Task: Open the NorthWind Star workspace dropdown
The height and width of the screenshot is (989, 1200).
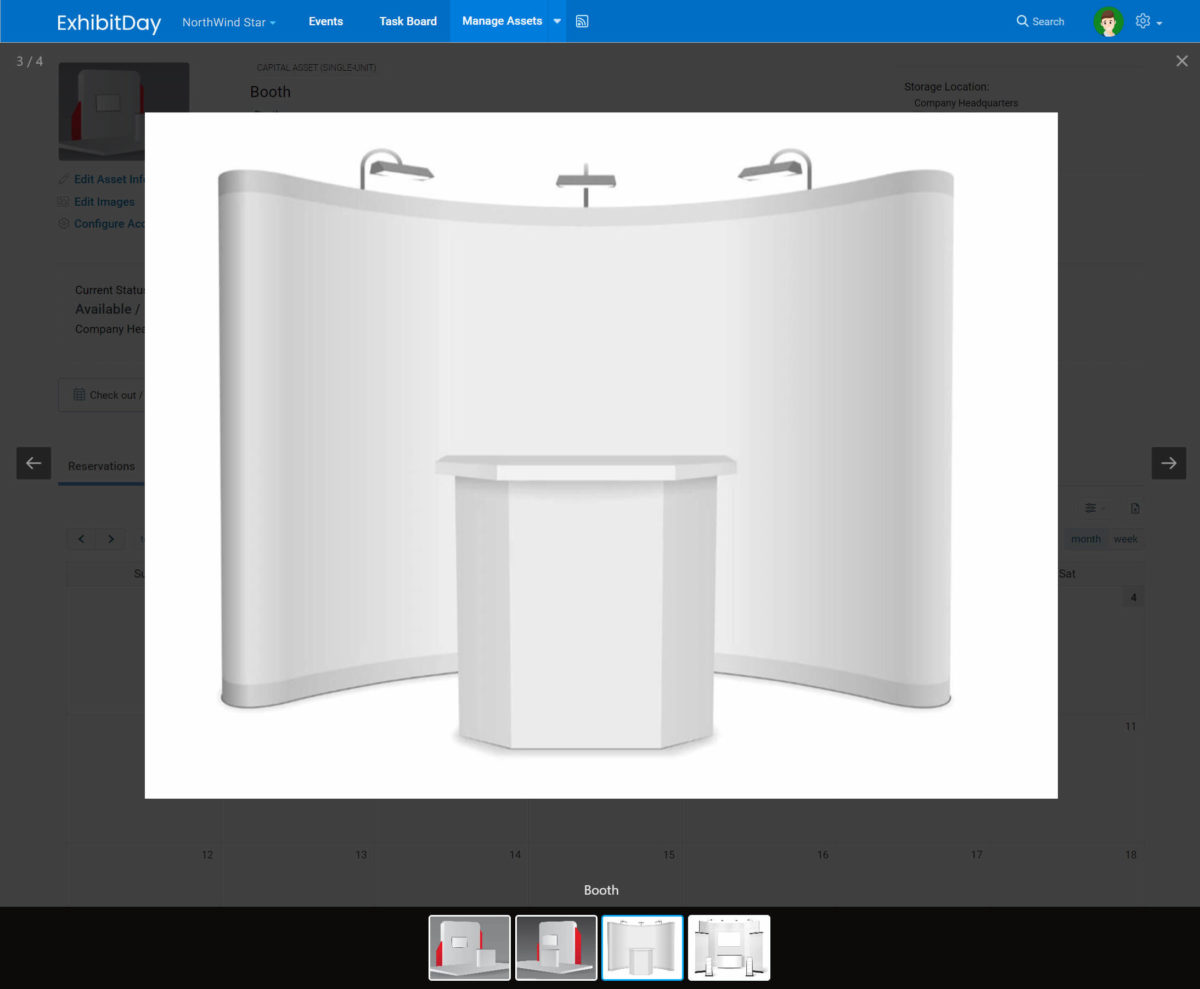Action: [228, 21]
